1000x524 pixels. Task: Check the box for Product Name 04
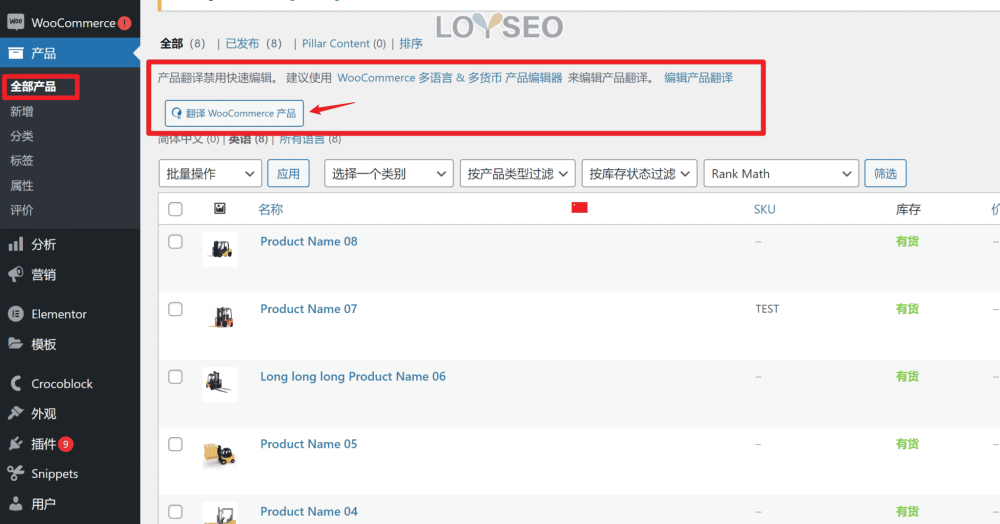click(x=175, y=512)
